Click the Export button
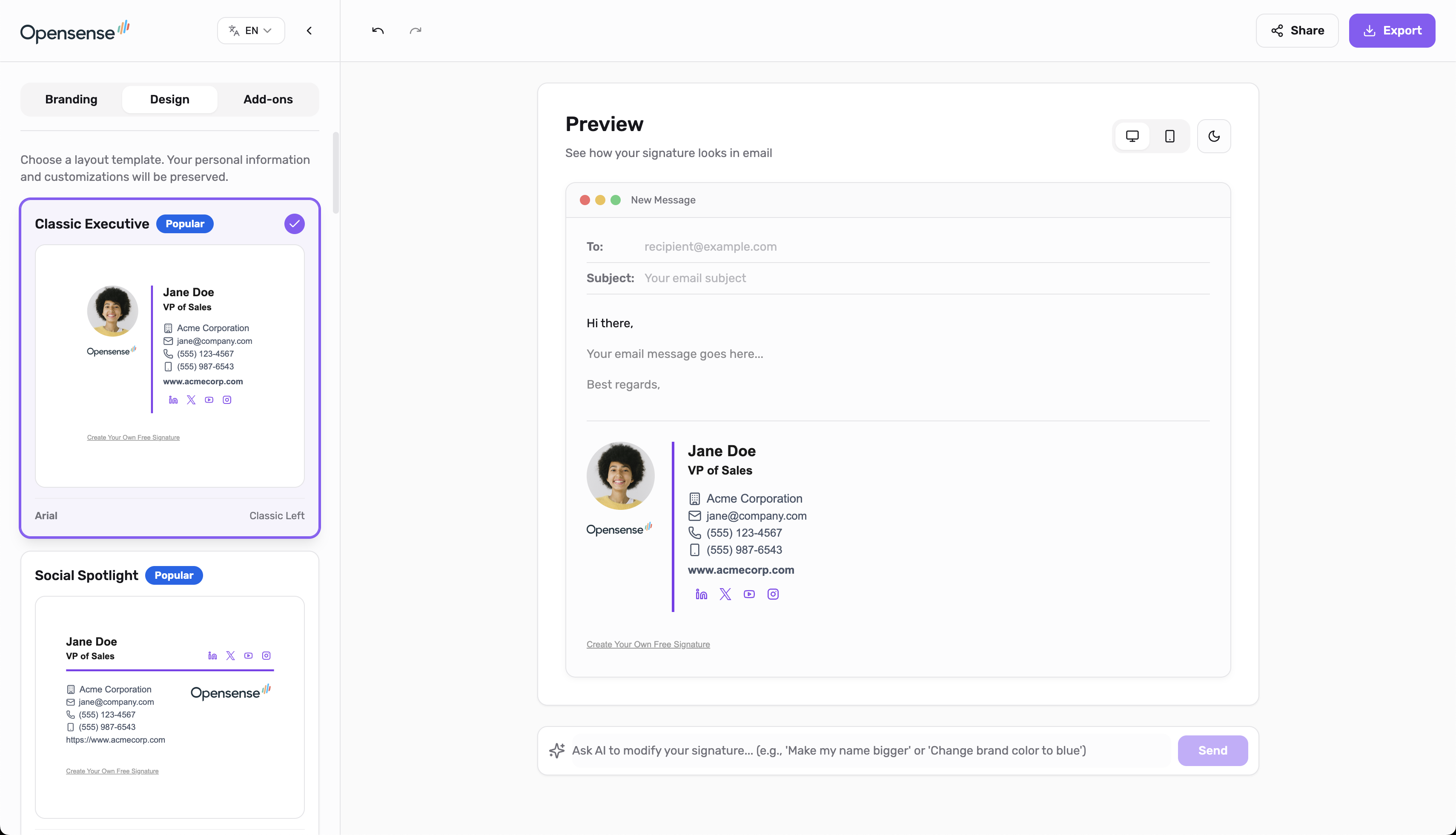Screen dimensions: 1456x835 coord(1392,30)
